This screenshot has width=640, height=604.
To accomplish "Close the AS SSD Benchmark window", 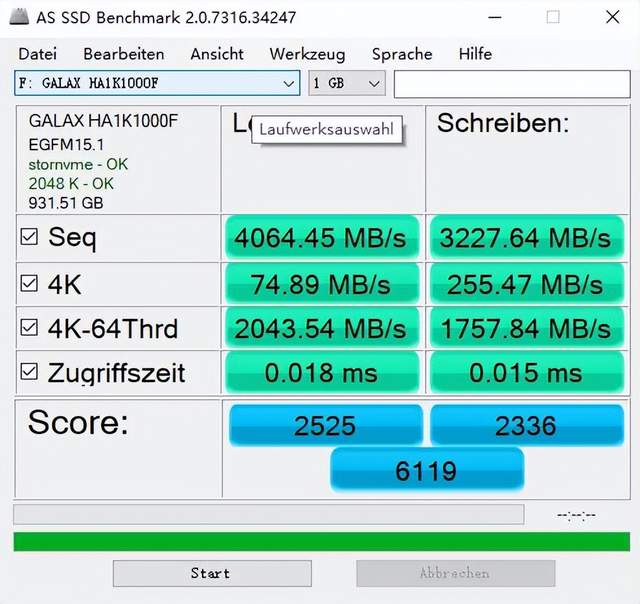I will [x=613, y=17].
